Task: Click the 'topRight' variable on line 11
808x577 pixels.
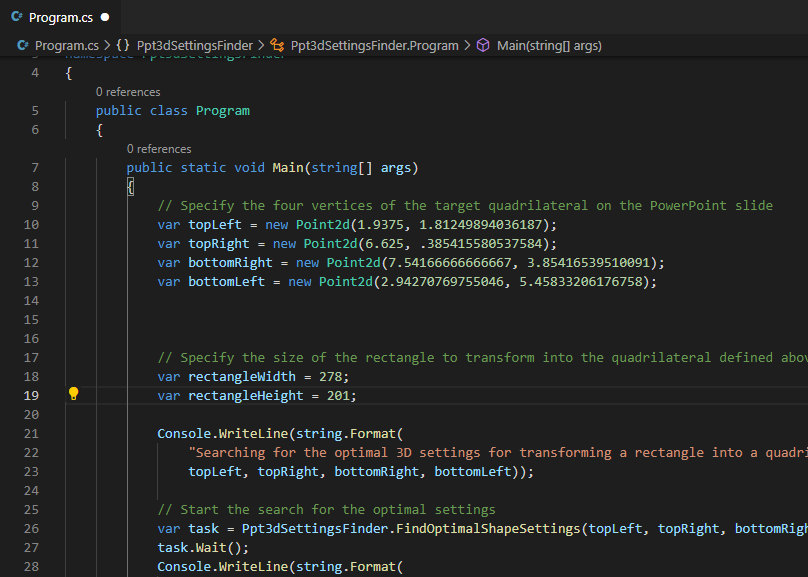Action: 219,244
